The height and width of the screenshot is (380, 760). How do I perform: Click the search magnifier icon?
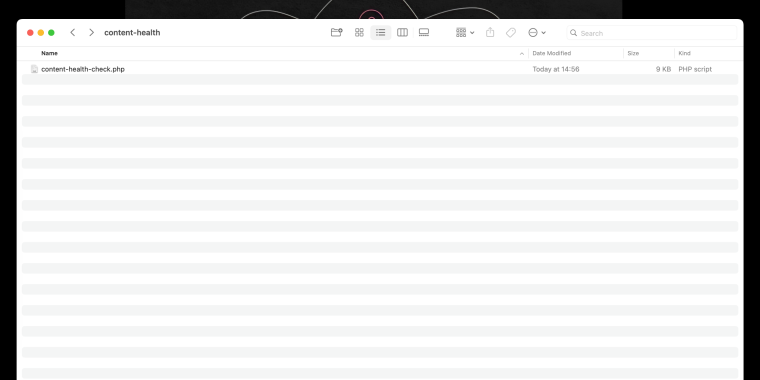pyautogui.click(x=573, y=33)
